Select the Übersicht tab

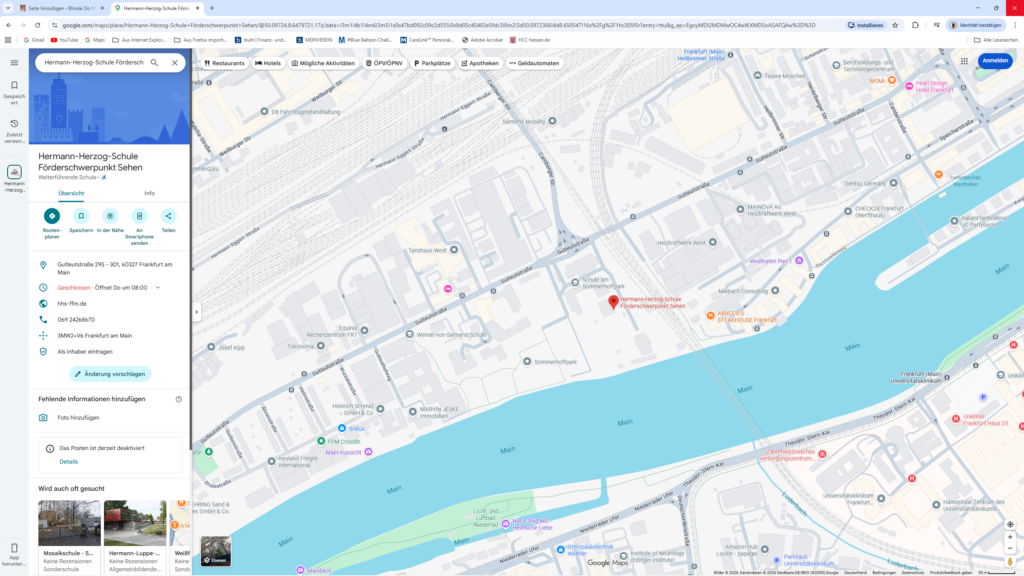click(71, 193)
